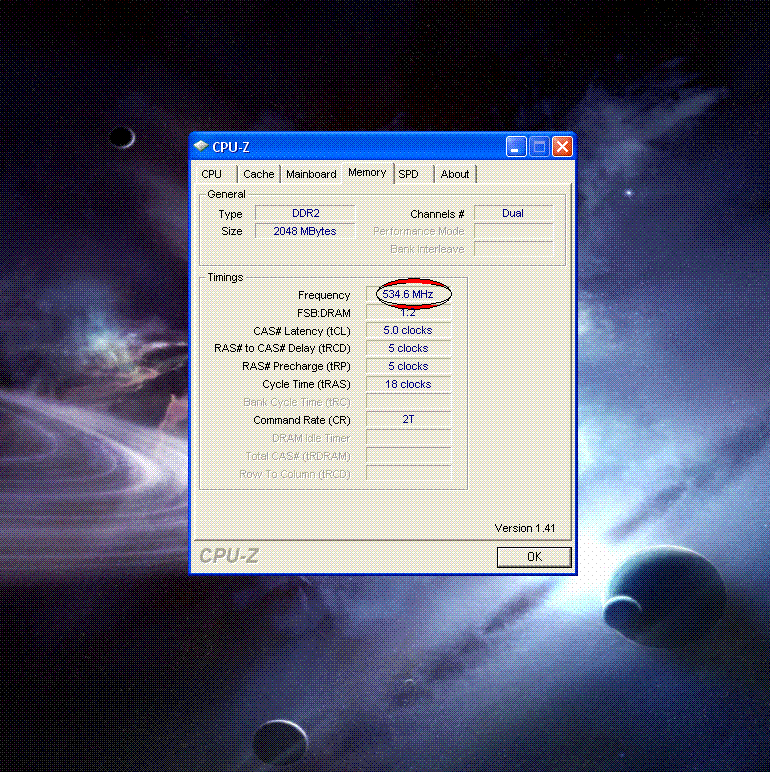Click the 2T command rate value
This screenshot has height=776, width=770.
point(408,420)
